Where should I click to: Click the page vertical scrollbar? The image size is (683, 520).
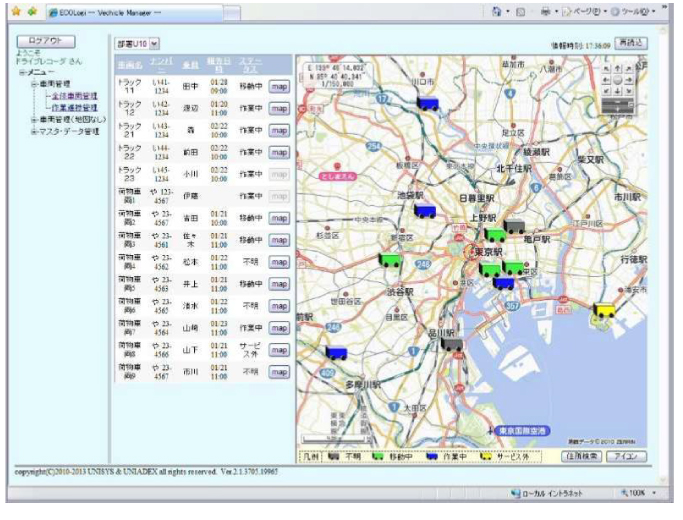coord(663,255)
